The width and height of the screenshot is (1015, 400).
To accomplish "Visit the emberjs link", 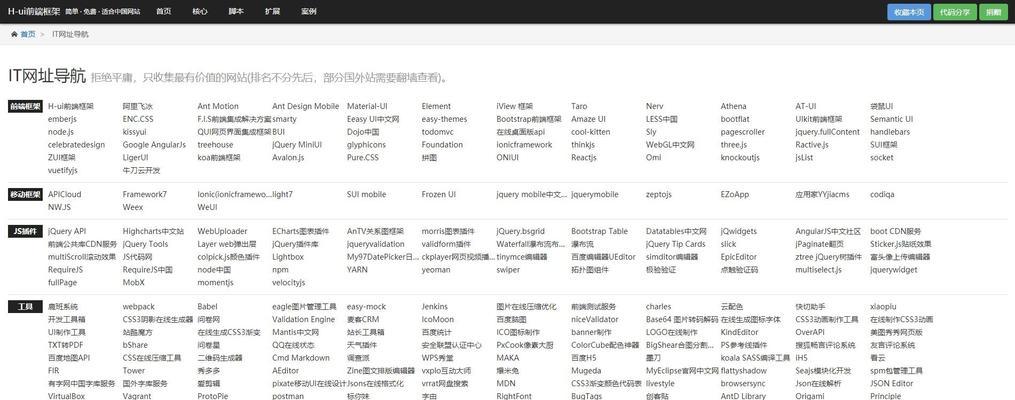I will click(x=62, y=119).
